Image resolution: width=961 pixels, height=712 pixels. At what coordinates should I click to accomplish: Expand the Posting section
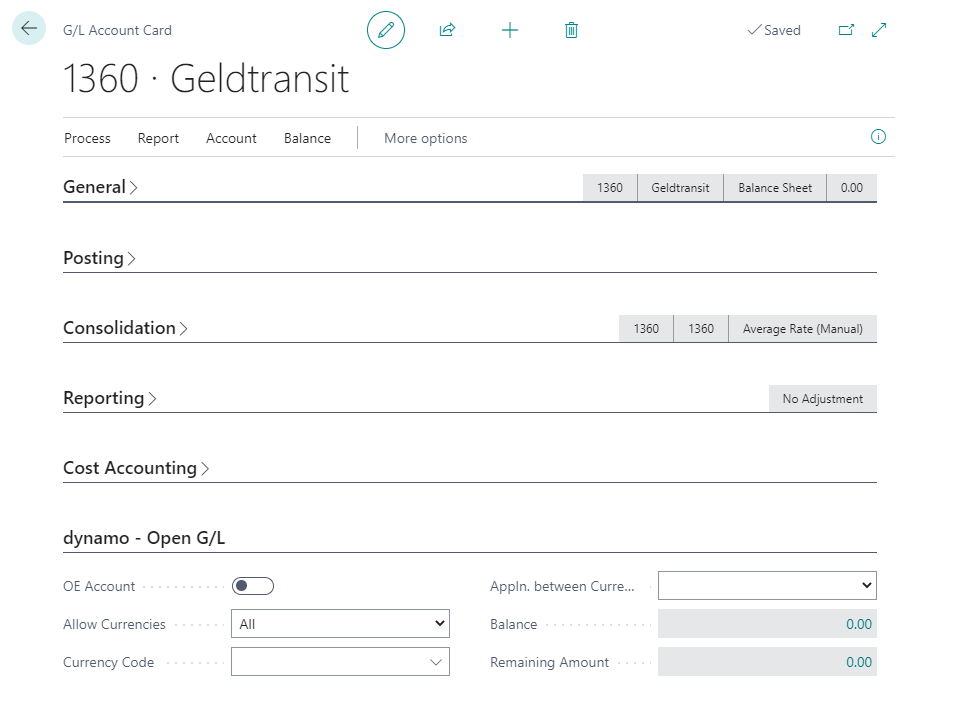tap(99, 258)
